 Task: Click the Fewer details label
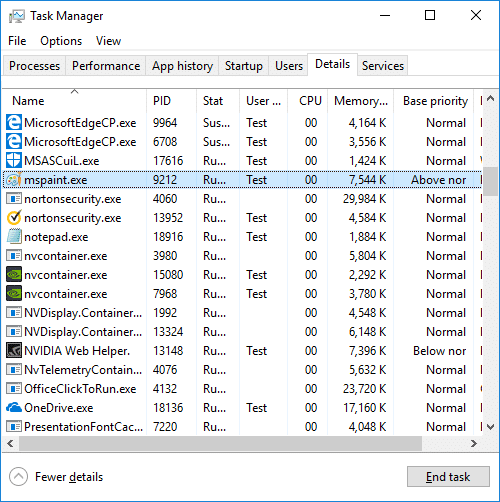69,477
